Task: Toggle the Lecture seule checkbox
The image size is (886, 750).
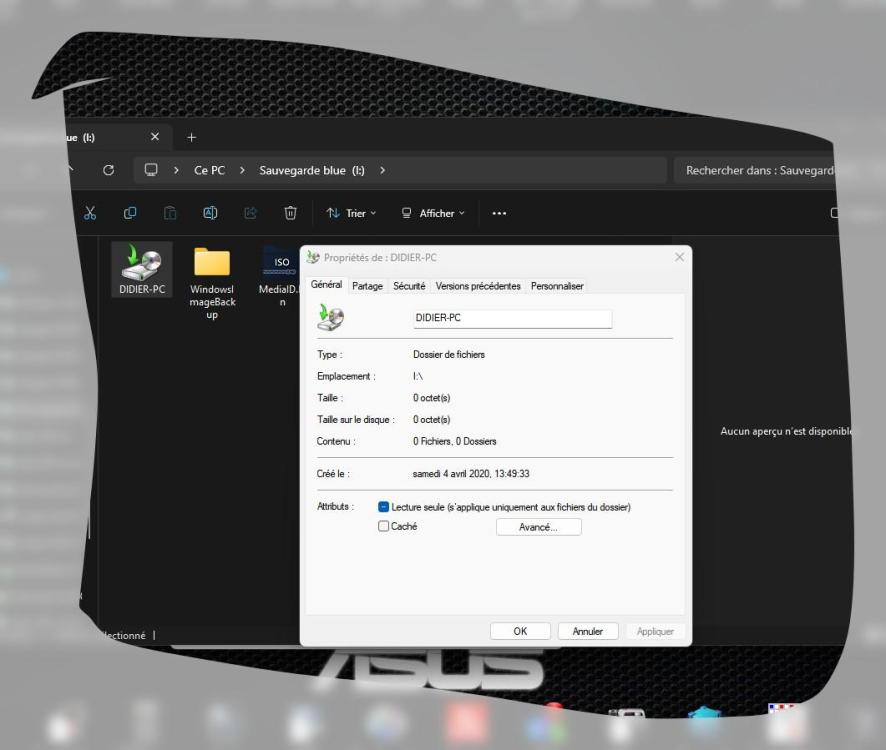Action: coord(384,507)
